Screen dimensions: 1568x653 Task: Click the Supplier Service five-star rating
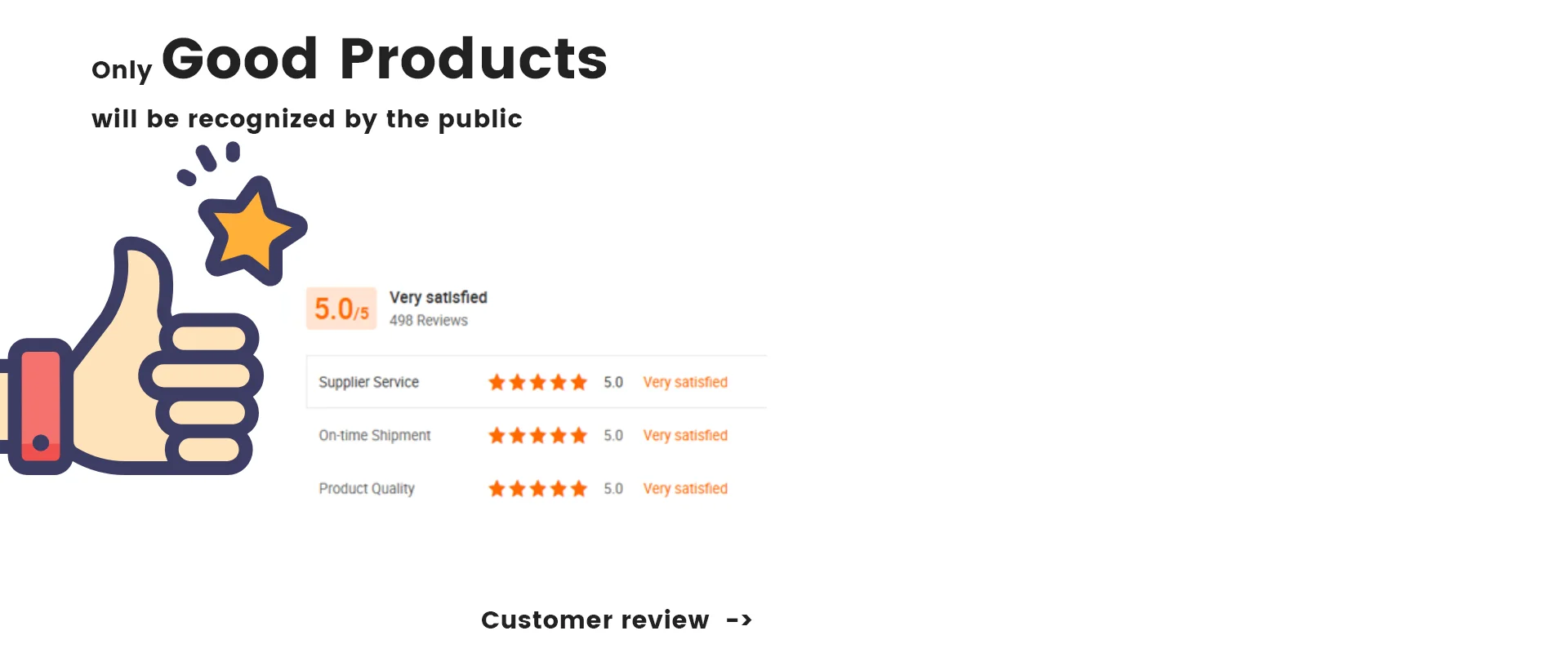coord(537,382)
